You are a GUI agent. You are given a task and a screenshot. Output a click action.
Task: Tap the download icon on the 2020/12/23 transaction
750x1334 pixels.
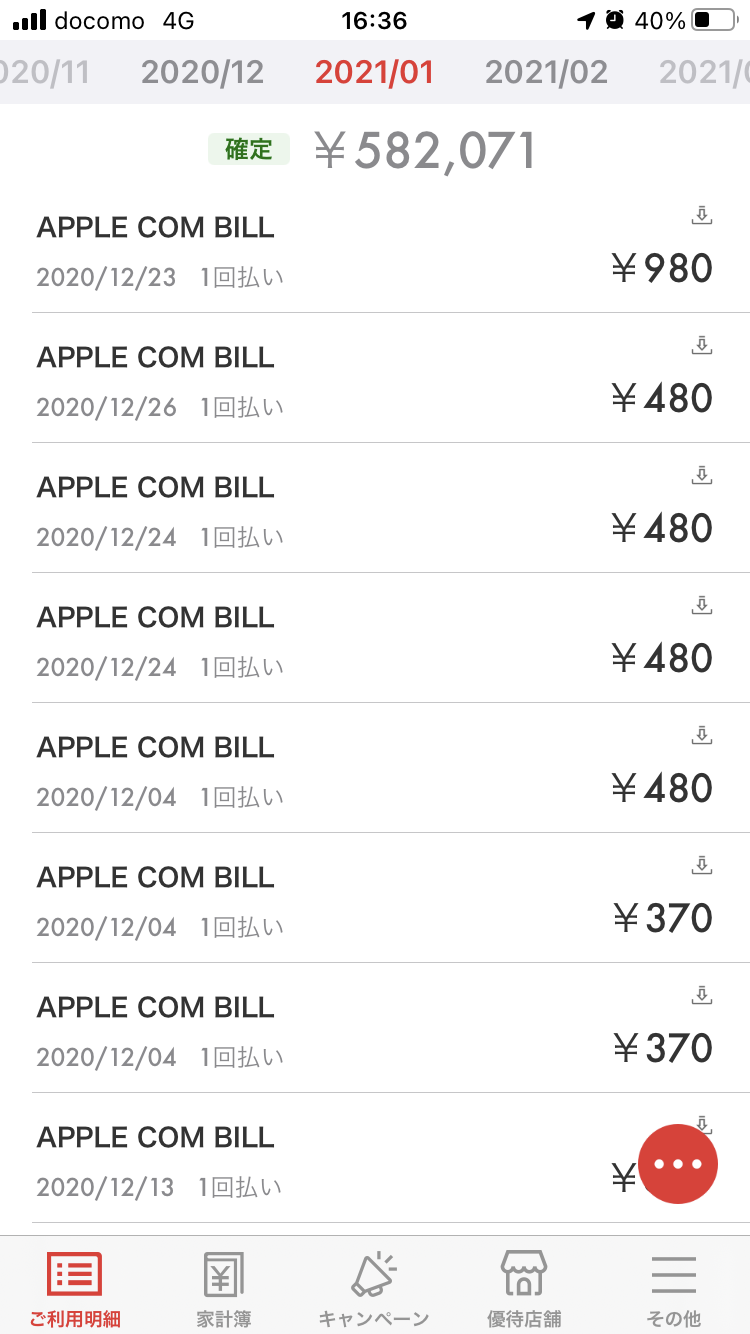coord(702,215)
